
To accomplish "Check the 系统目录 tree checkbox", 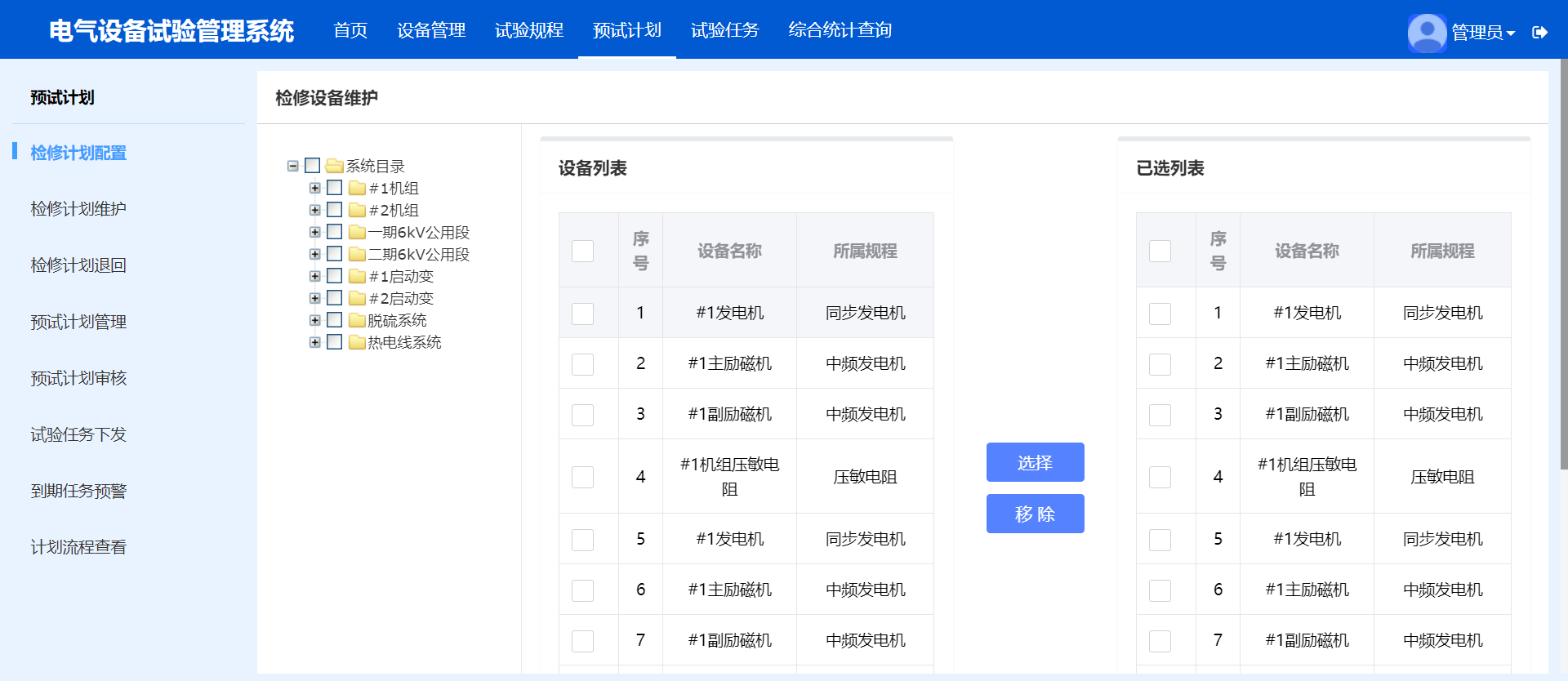I will tap(312, 166).
